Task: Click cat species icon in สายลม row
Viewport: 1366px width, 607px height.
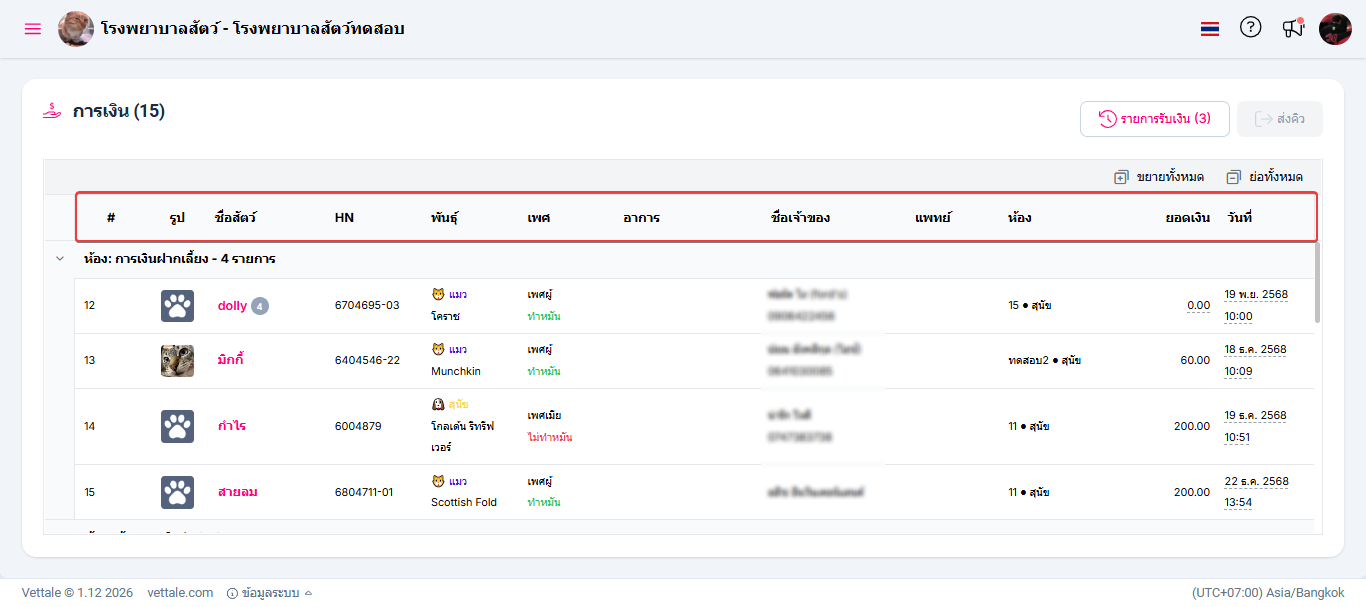Action: (x=438, y=481)
